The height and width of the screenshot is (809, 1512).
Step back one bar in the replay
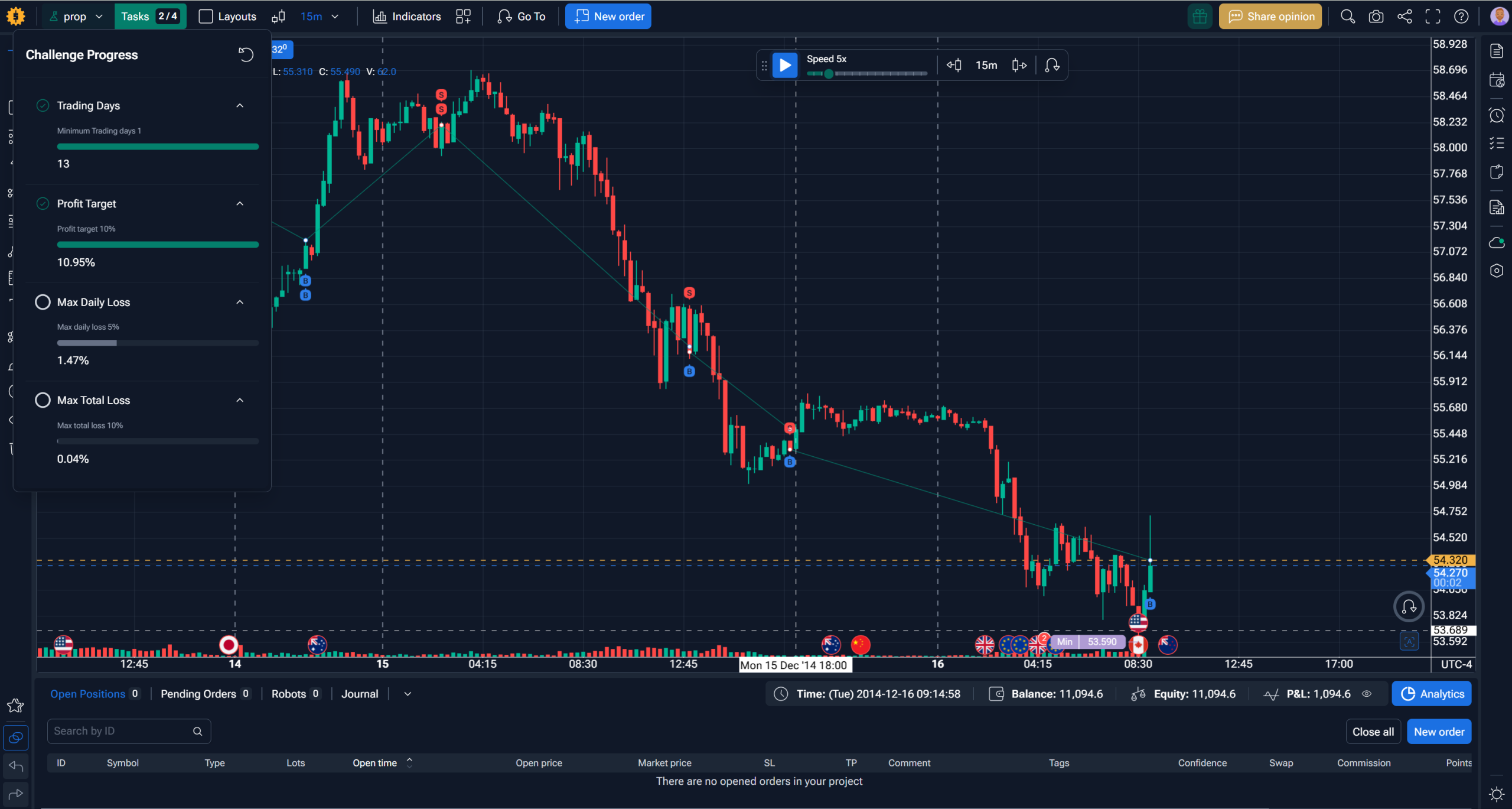[x=954, y=65]
